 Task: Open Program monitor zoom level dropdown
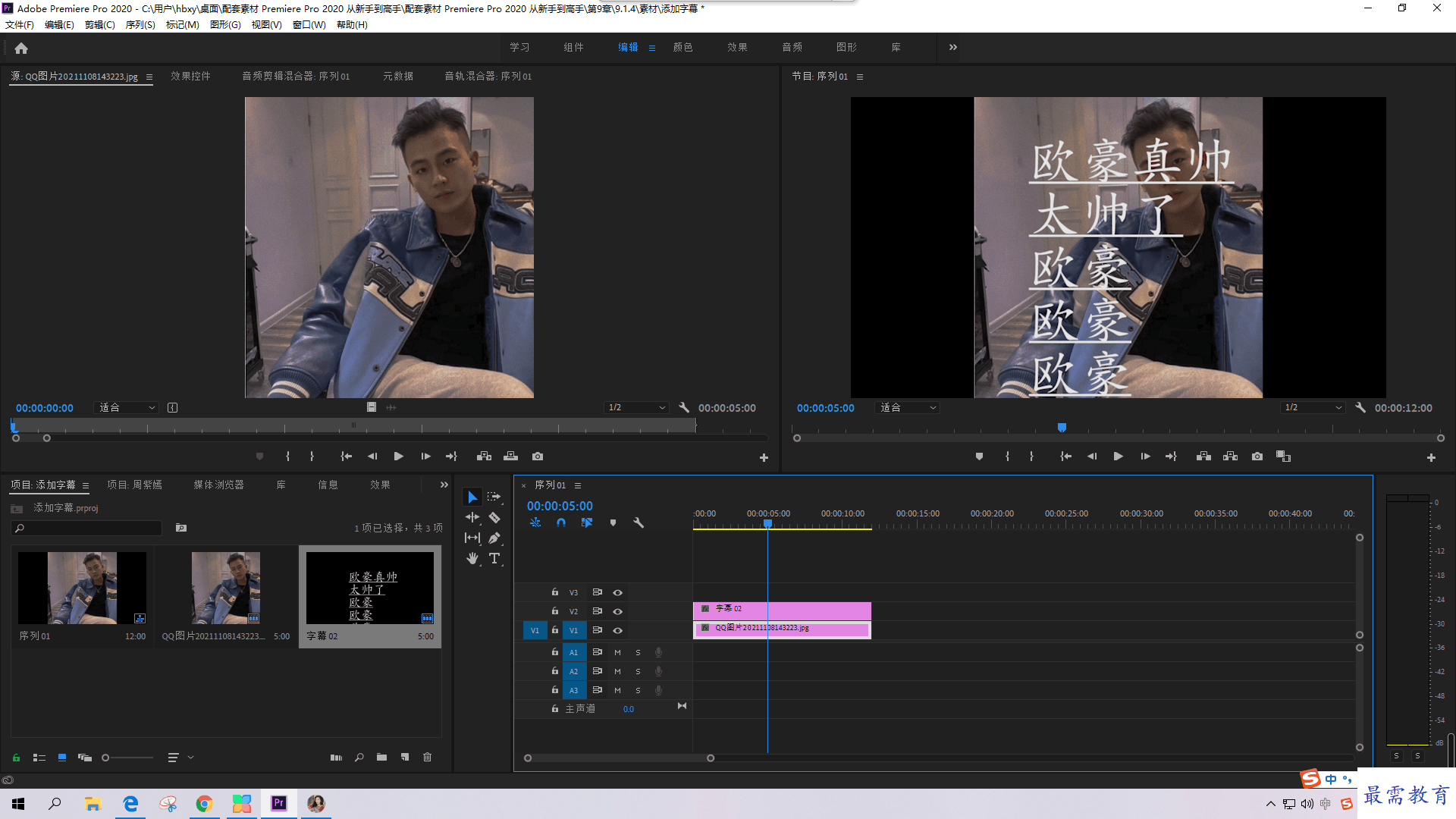tap(907, 408)
